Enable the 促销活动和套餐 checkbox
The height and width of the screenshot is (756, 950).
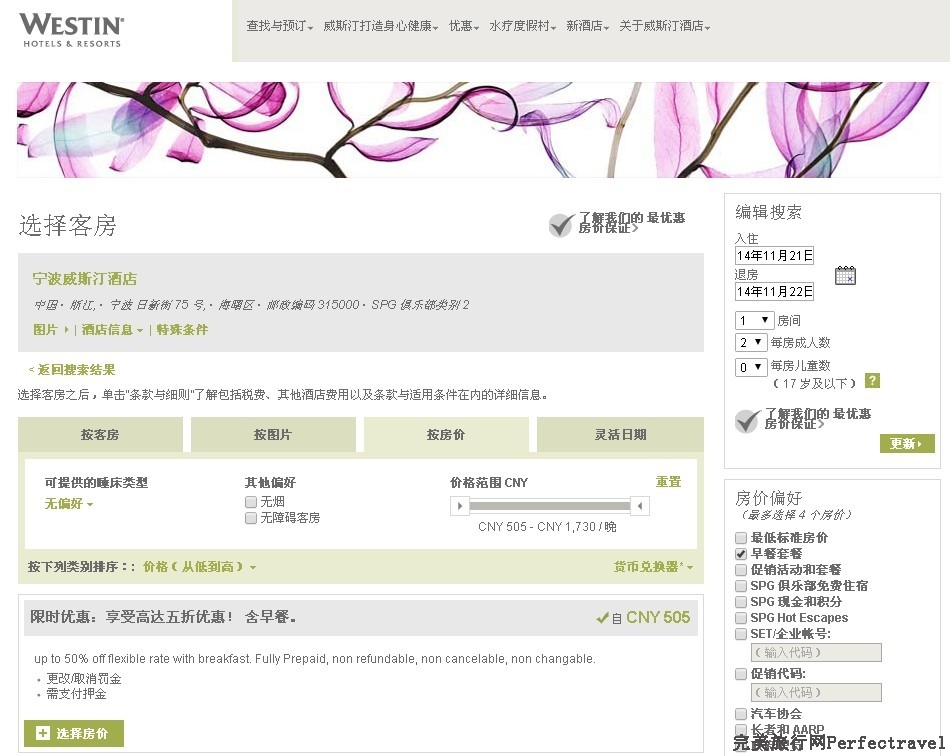[740, 570]
